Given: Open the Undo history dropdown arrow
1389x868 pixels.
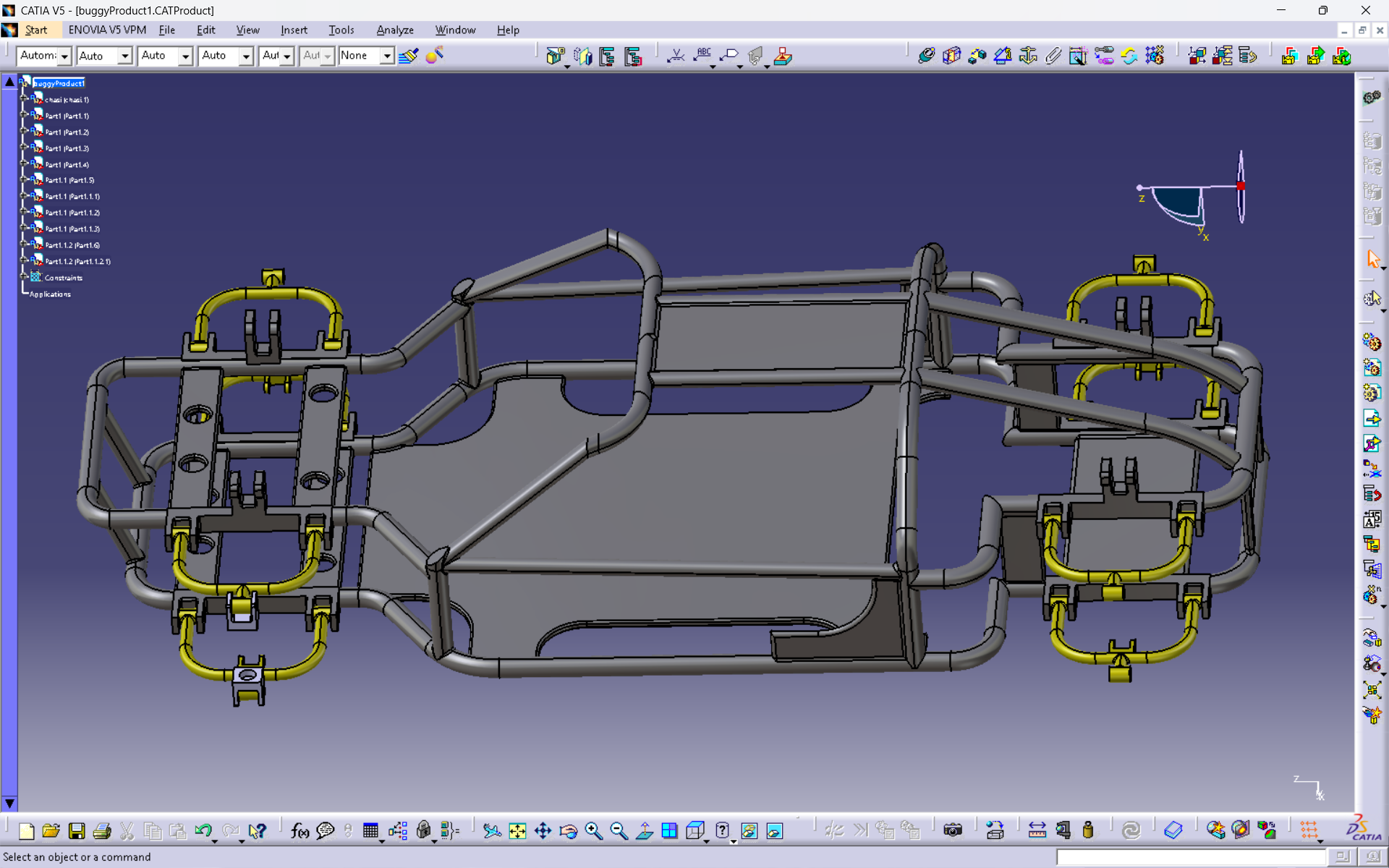Looking at the screenshot, I should coord(215,841).
